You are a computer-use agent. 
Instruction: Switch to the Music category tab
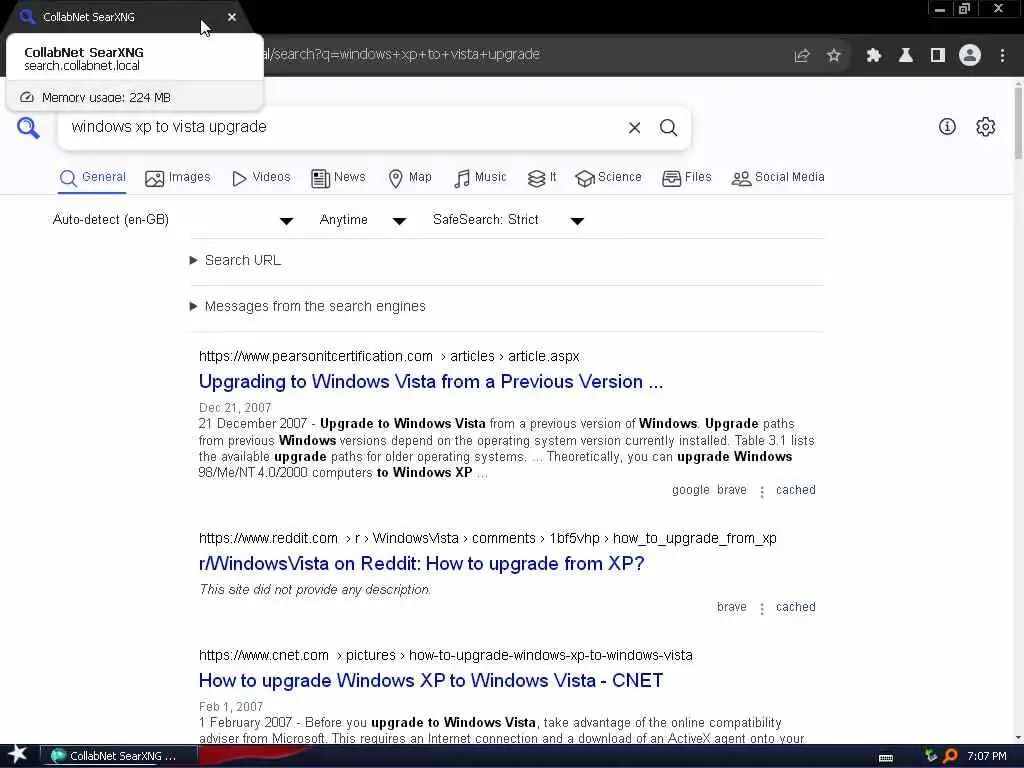[480, 178]
